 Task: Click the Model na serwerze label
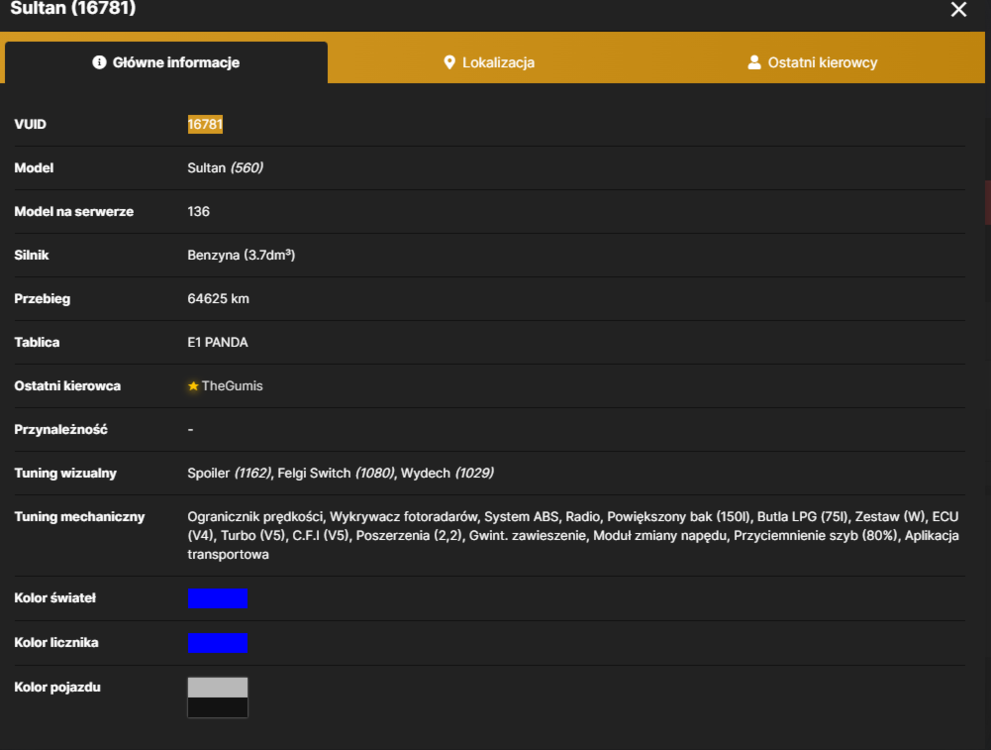(74, 212)
